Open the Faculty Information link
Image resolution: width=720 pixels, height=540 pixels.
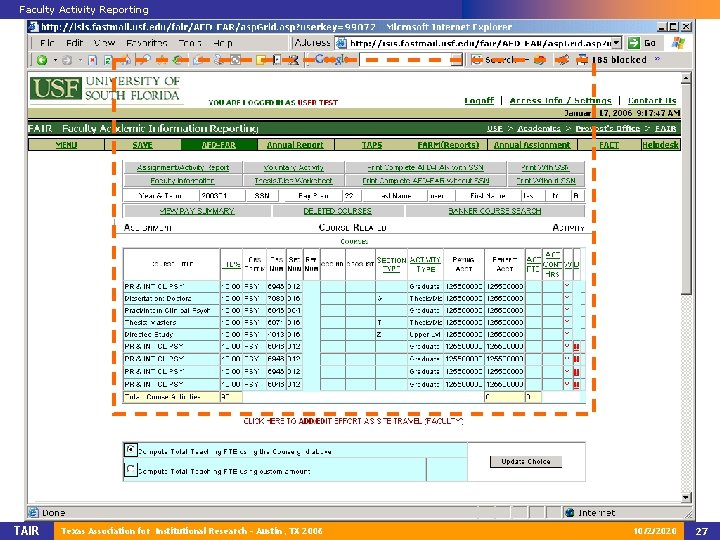tap(182, 180)
